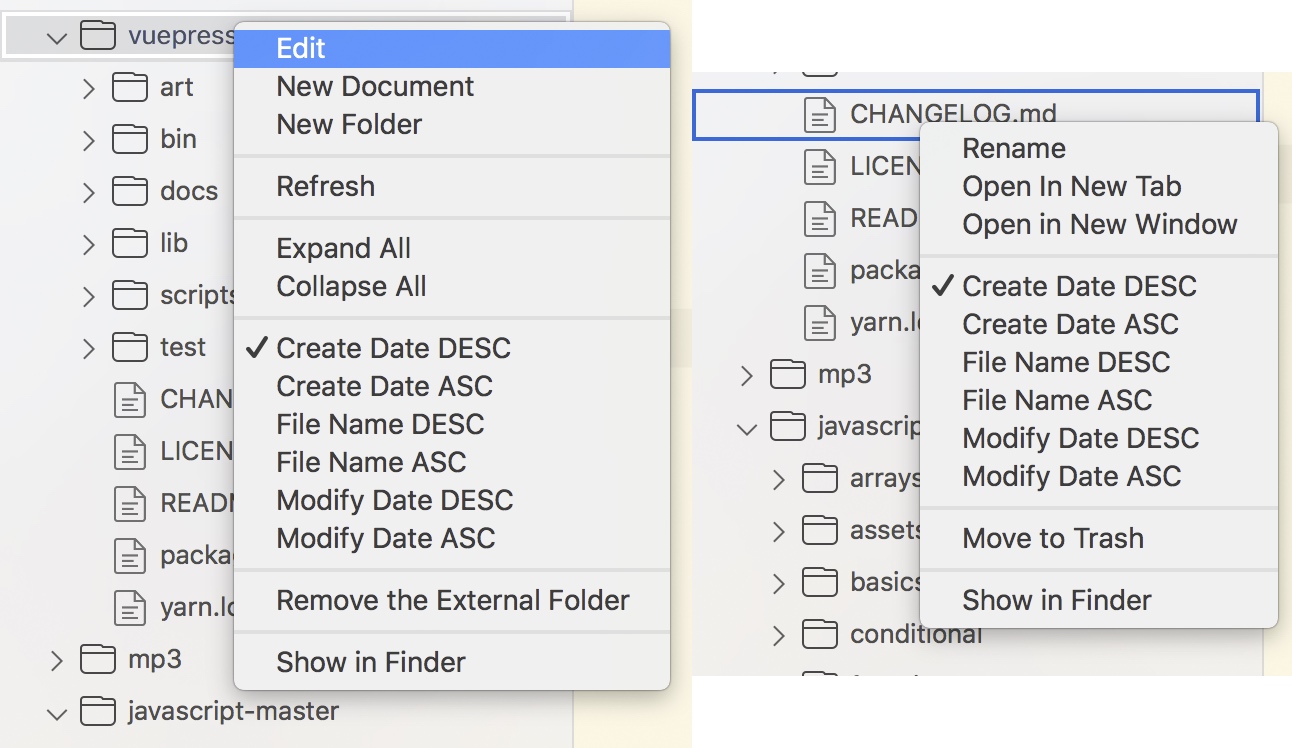
Task: Expand the basics folder chevron
Action: [779, 582]
